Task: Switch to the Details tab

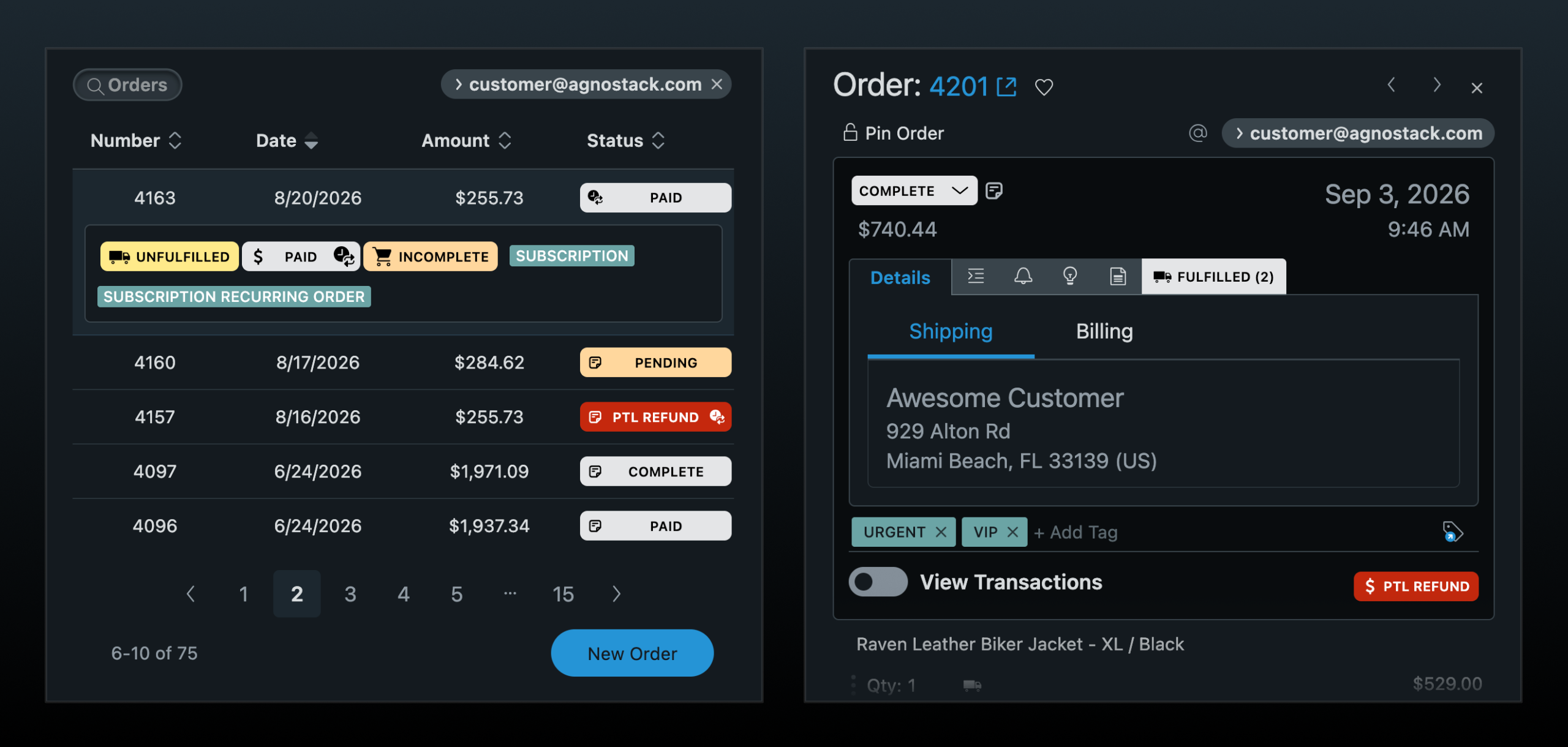Action: pos(900,277)
